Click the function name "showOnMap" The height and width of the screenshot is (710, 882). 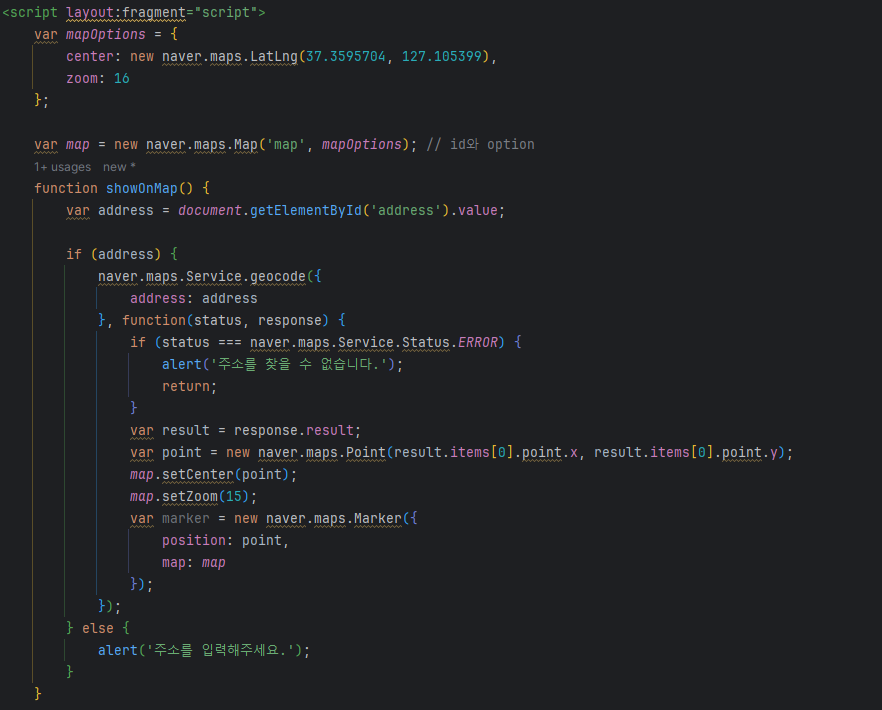pos(142,188)
